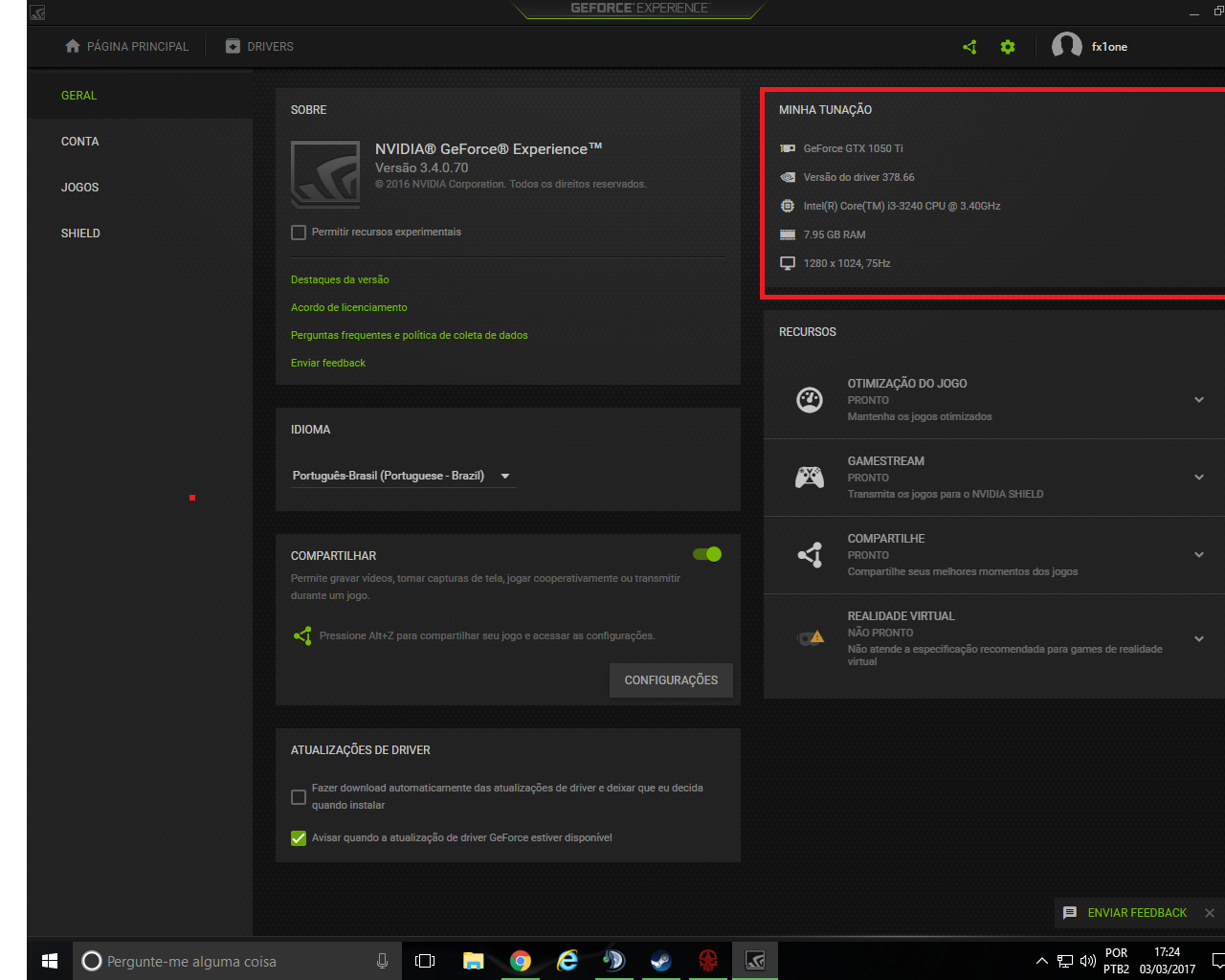Viewport: 1225px width, 980px height.
Task: Go to Página Principal tab
Action: click(126, 46)
